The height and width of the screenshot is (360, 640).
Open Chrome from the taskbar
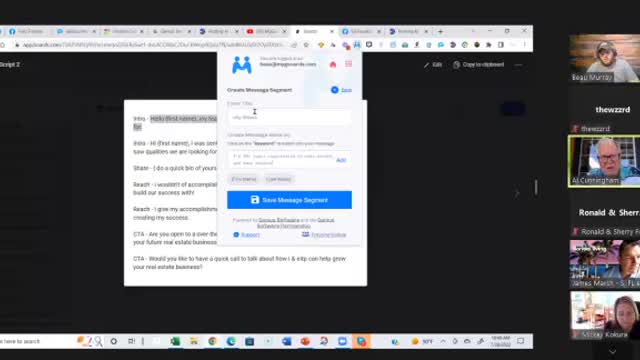(x=212, y=341)
